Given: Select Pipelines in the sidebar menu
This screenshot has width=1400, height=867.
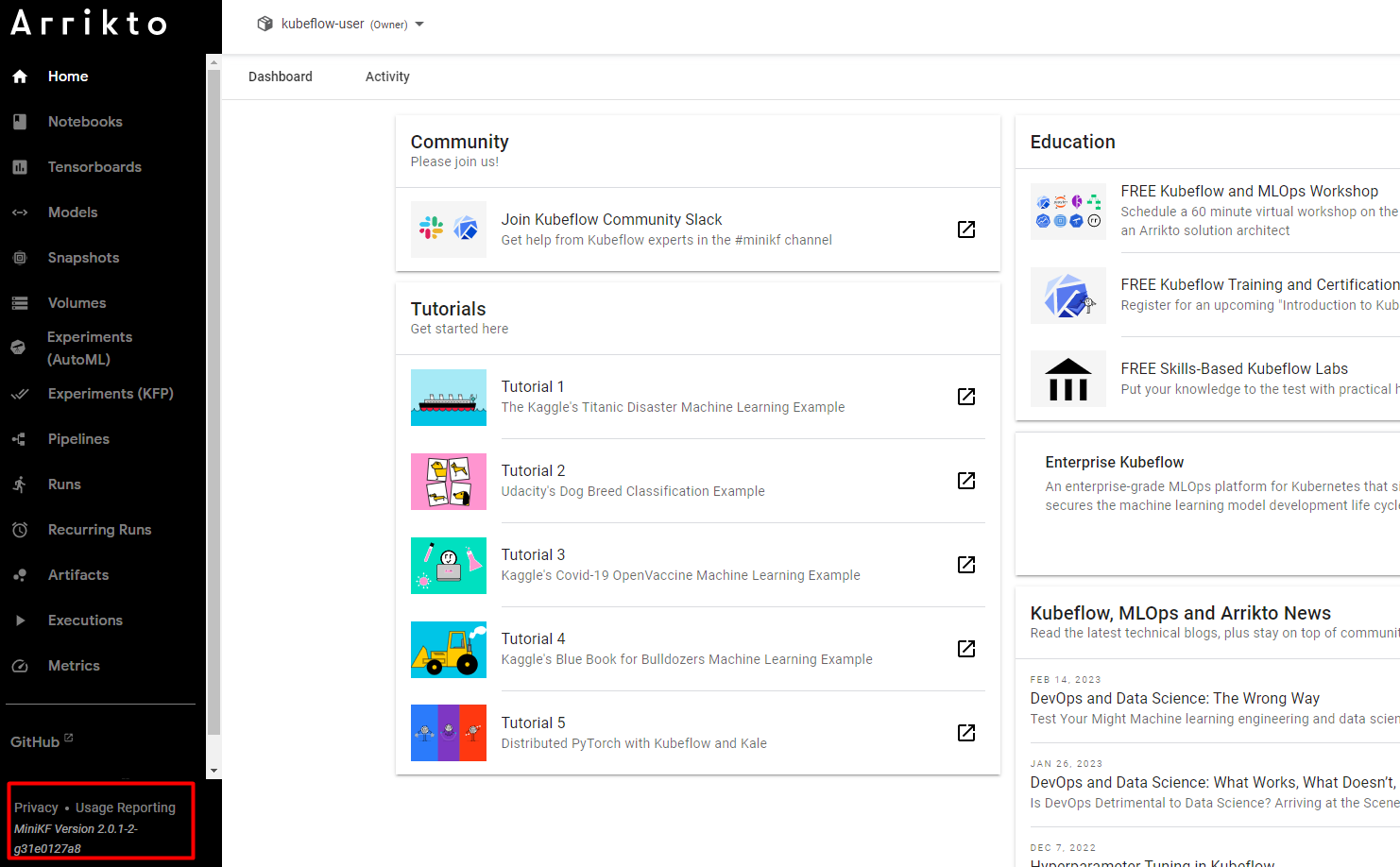Looking at the screenshot, I should pos(78,439).
